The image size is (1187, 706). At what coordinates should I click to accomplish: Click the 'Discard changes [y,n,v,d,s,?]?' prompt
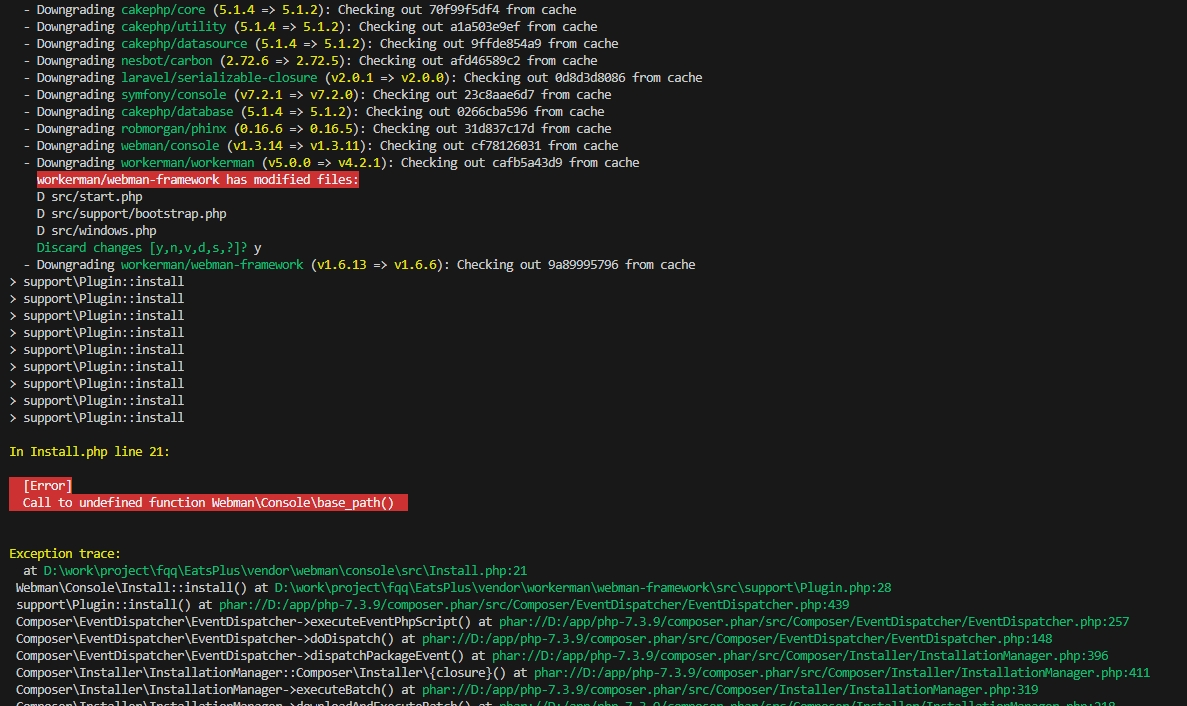pyautogui.click(x=142, y=247)
